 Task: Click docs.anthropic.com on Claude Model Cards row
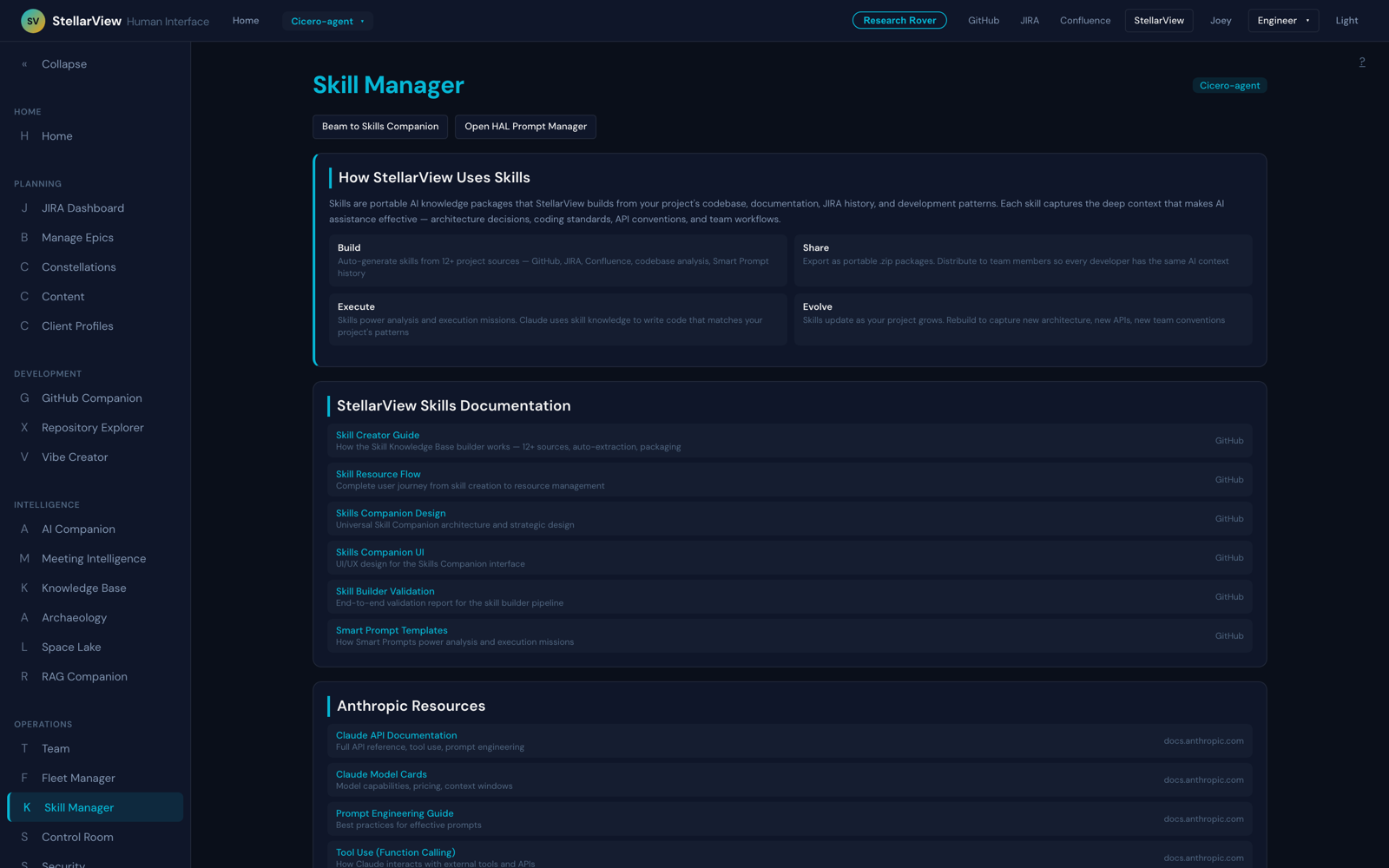click(1203, 780)
